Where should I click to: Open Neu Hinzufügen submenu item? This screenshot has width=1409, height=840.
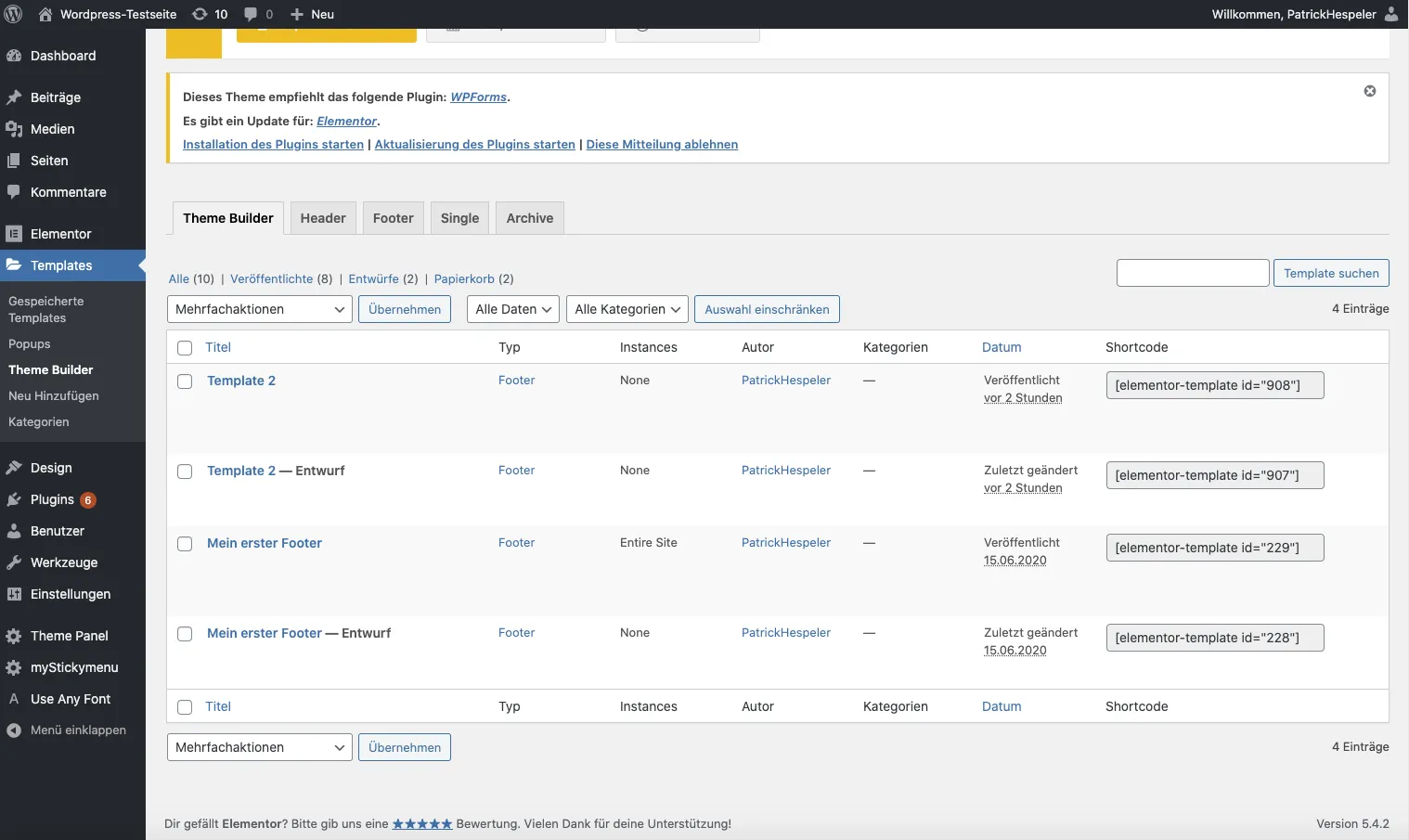point(54,395)
